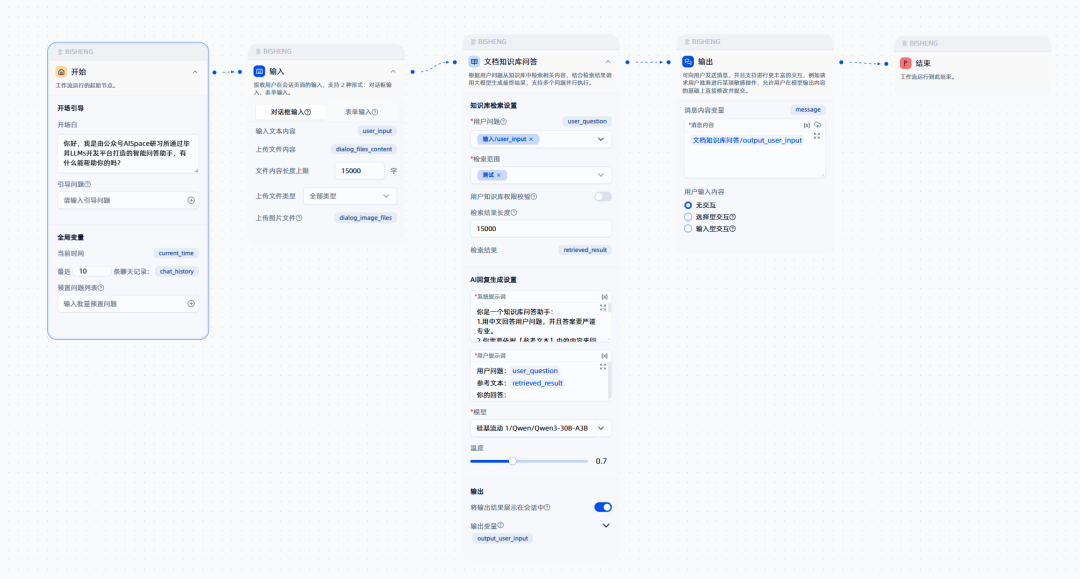Collapse the 开始 node with its chevron
Viewport: 1080px width, 579px height.
click(x=195, y=72)
